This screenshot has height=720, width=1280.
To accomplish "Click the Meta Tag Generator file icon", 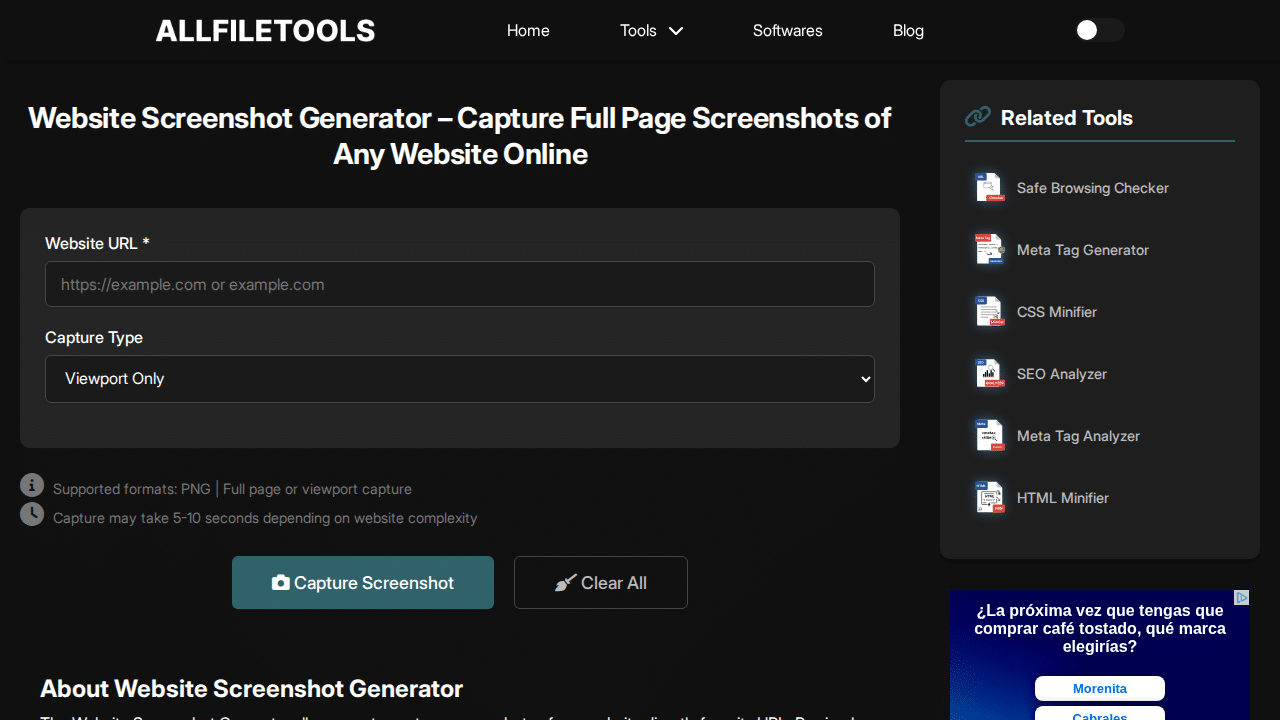I will (989, 250).
